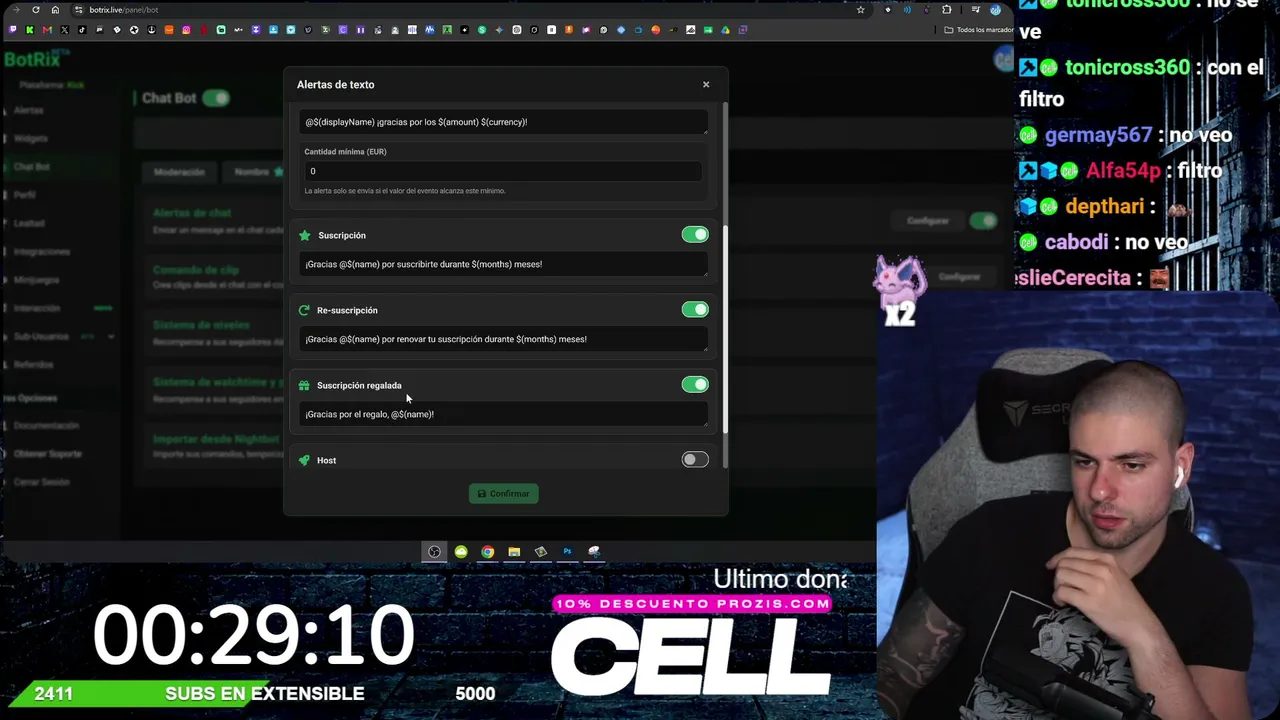Open the Gmail bookmark icon
Image resolution: width=1280 pixels, height=720 pixels.
pyautogui.click(x=47, y=30)
